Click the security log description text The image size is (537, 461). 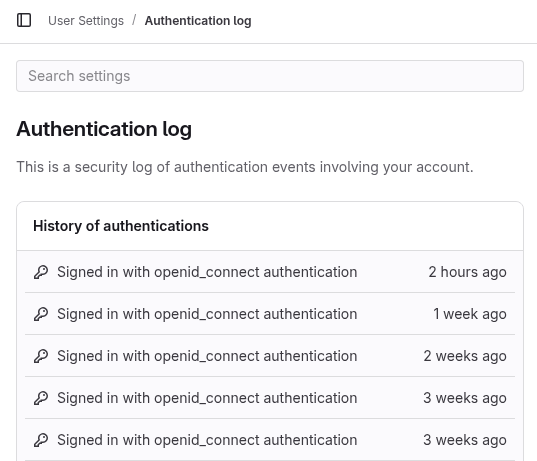(245, 167)
